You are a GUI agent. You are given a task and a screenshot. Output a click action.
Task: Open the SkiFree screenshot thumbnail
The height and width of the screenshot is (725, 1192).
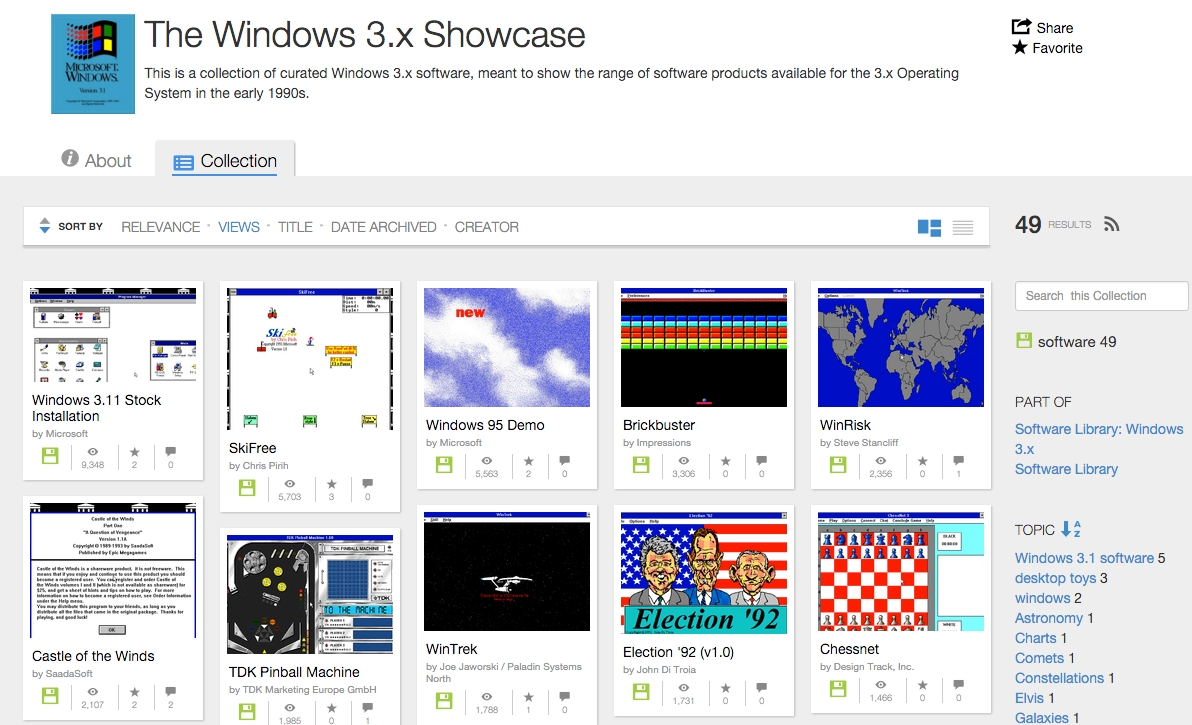tap(310, 359)
